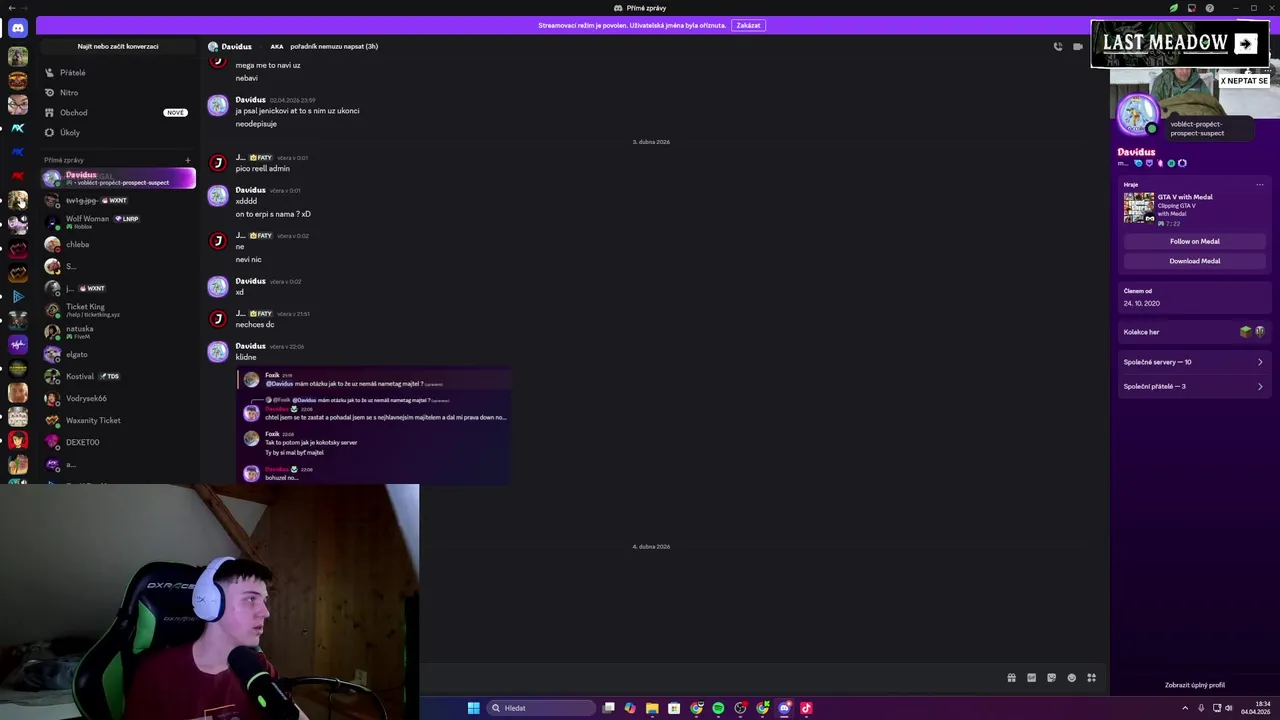The width and height of the screenshot is (1280, 720).
Task: Click Zakázat to disable streamer mode
Action: tap(748, 25)
